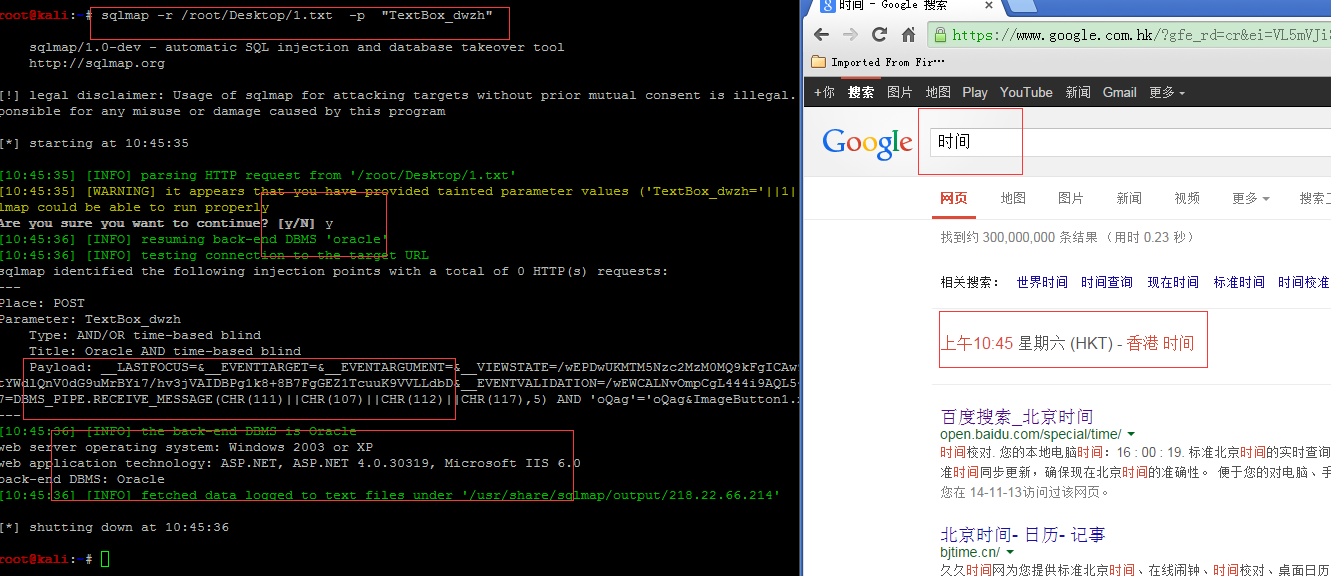This screenshot has width=1331, height=576.
Task: Open 更多 dropdown in black Google bar
Action: (1167, 92)
